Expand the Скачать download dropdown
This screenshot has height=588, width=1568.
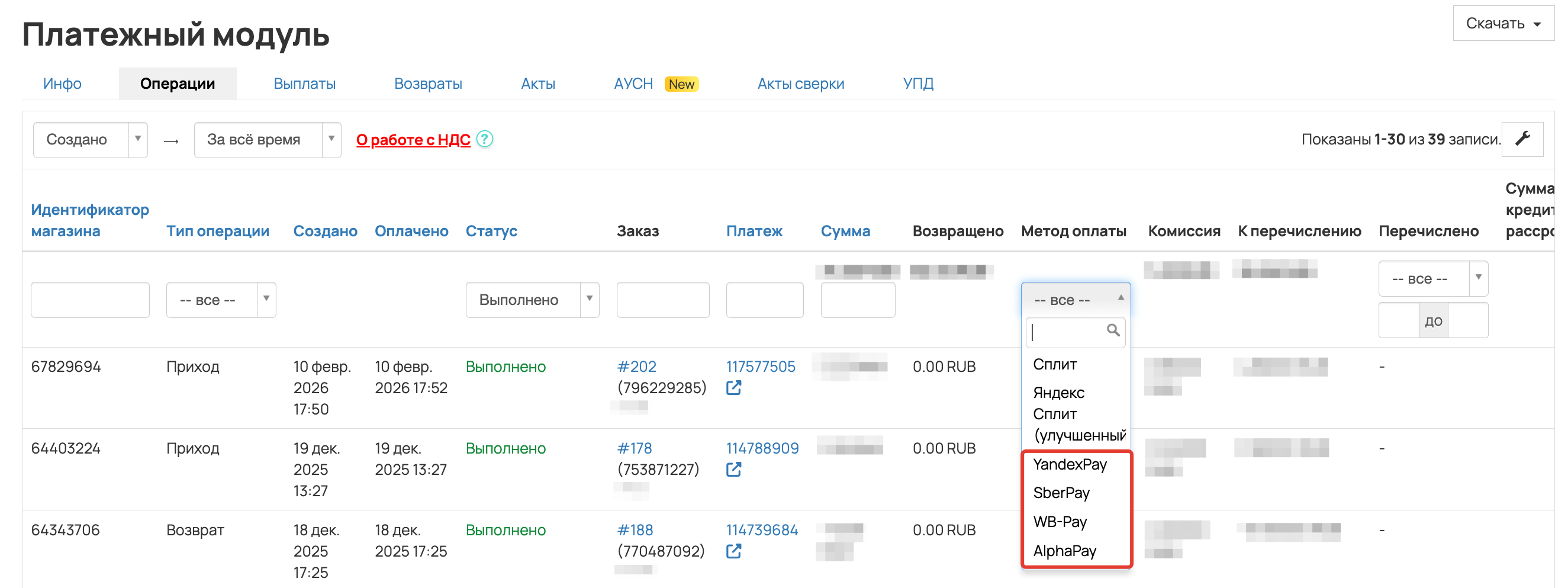pyautogui.click(x=1503, y=24)
